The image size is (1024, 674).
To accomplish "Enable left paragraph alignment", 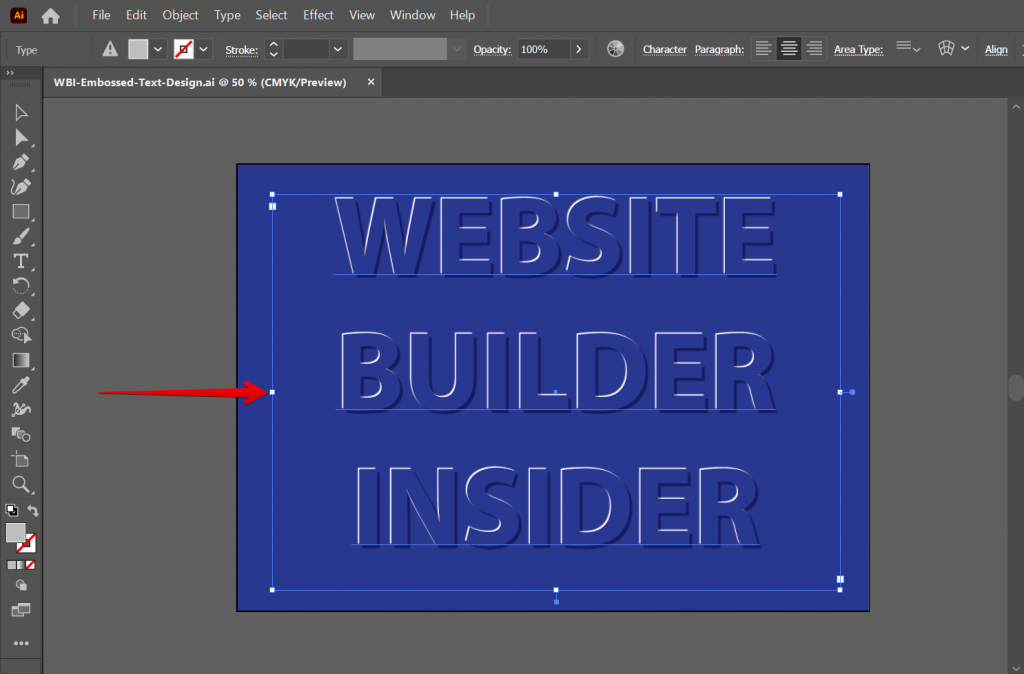I will point(762,48).
